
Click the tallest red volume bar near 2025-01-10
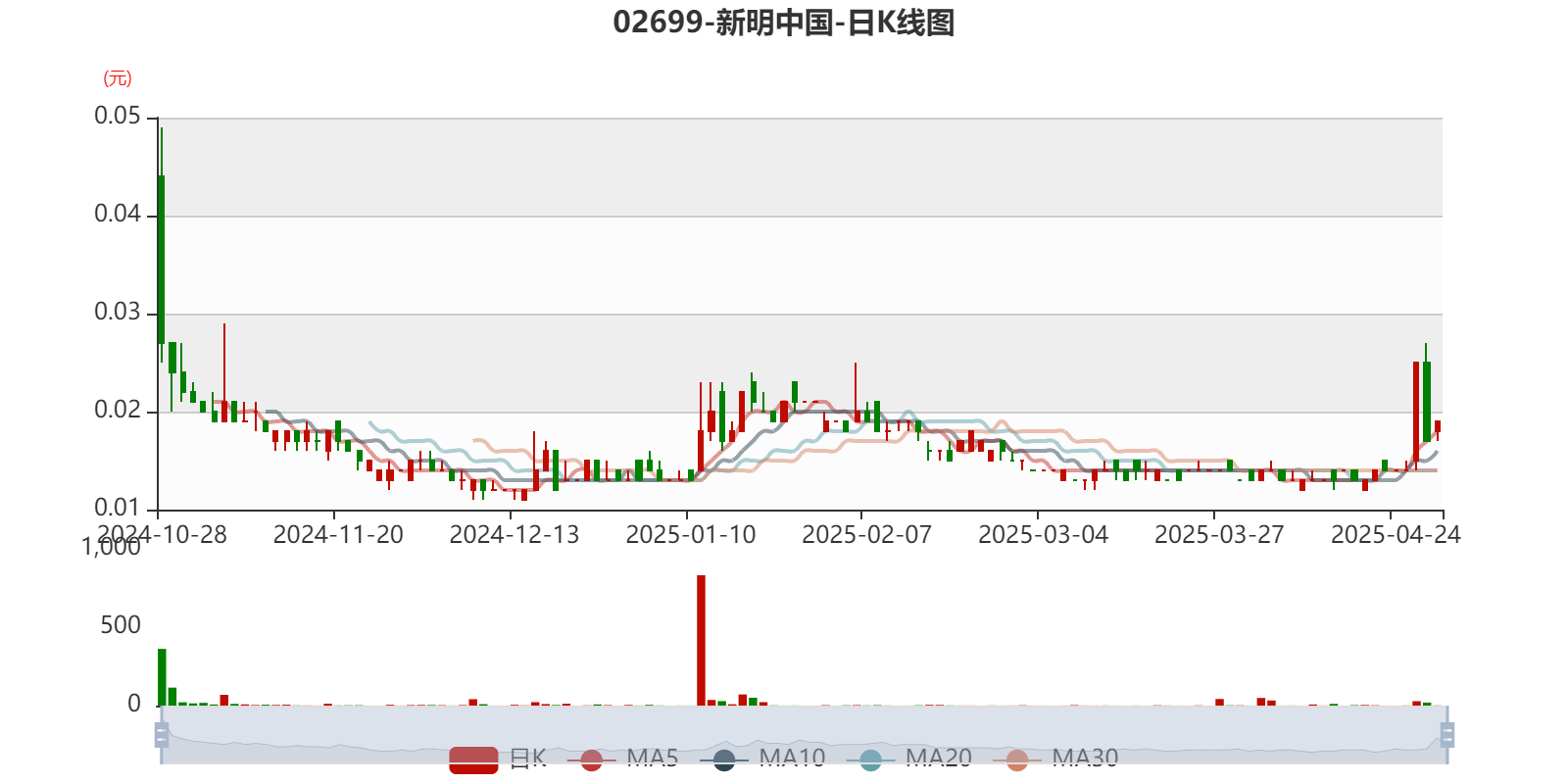click(701, 640)
